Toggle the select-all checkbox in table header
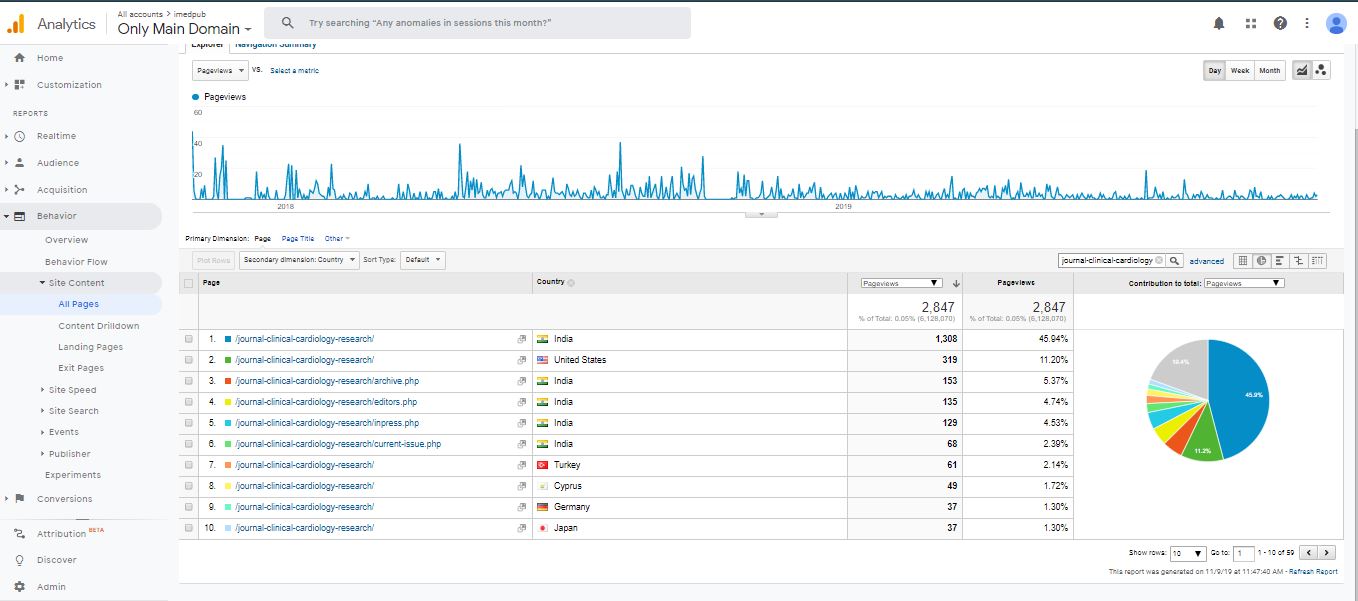Screen dimensions: 1358x601 (x=189, y=283)
